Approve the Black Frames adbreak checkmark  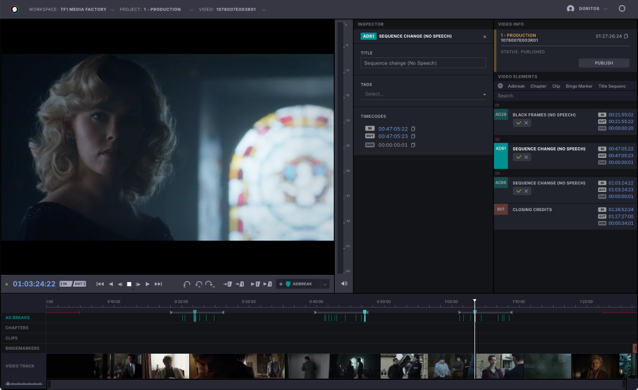pos(518,123)
